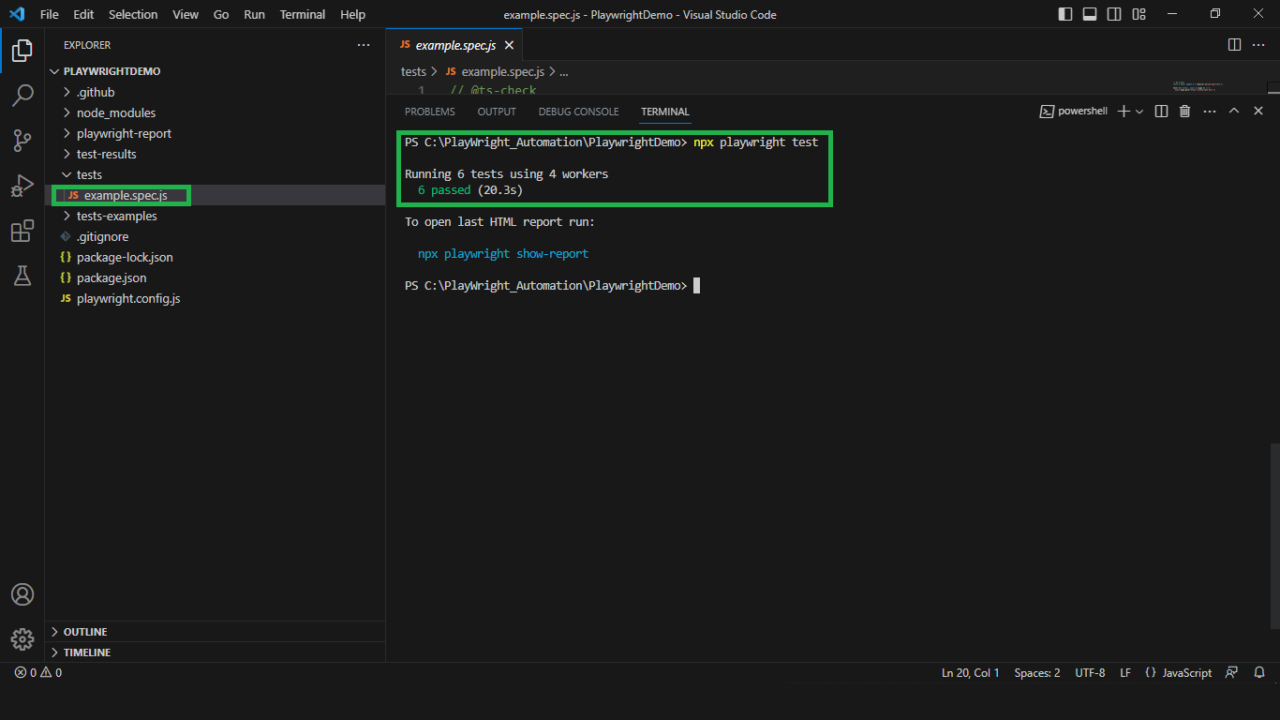Open the Search view in activity bar
Viewport: 1280px width, 720px height.
coord(22,96)
